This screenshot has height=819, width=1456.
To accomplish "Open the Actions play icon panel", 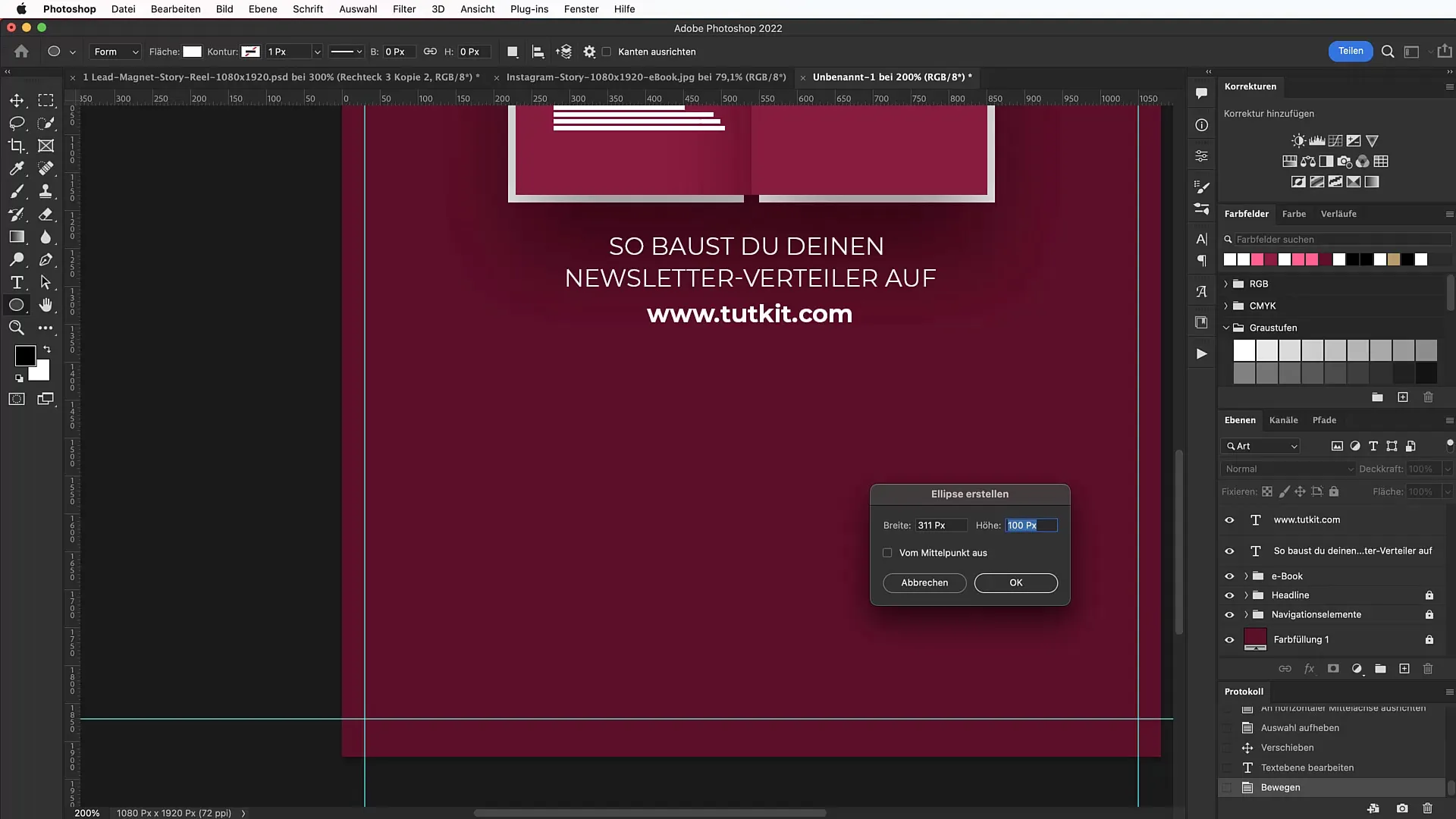I will (x=1202, y=353).
